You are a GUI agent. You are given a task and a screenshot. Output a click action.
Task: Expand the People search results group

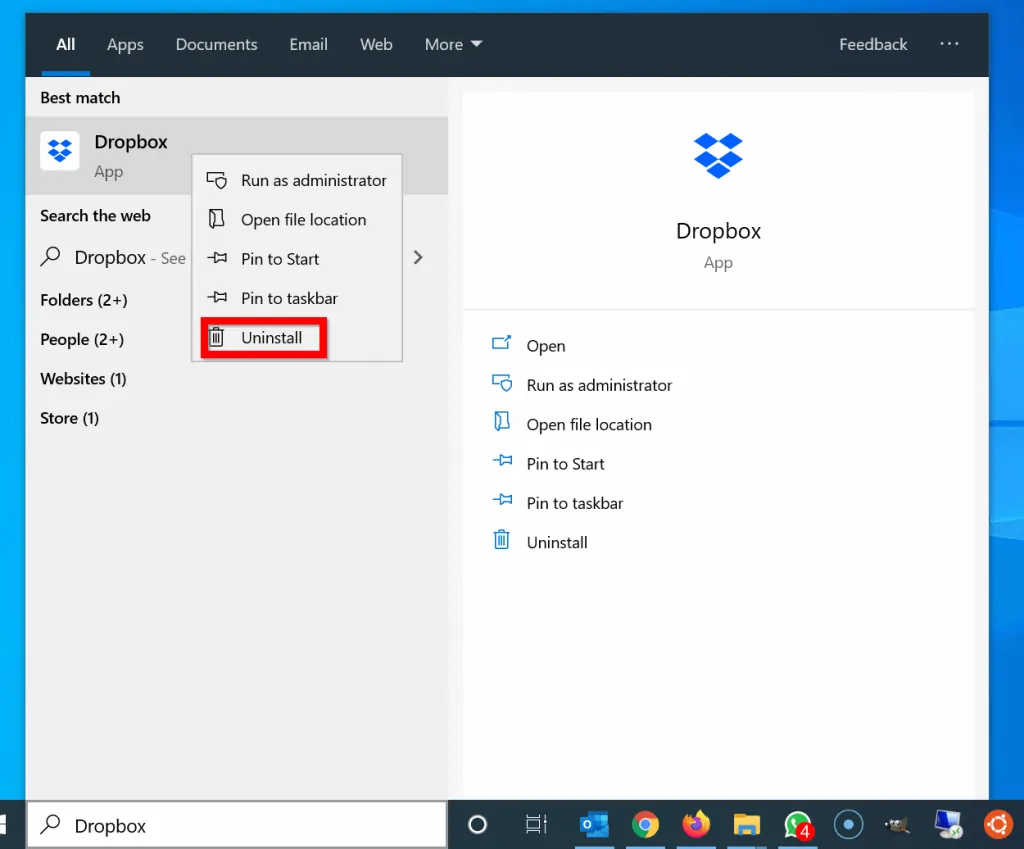pos(81,339)
